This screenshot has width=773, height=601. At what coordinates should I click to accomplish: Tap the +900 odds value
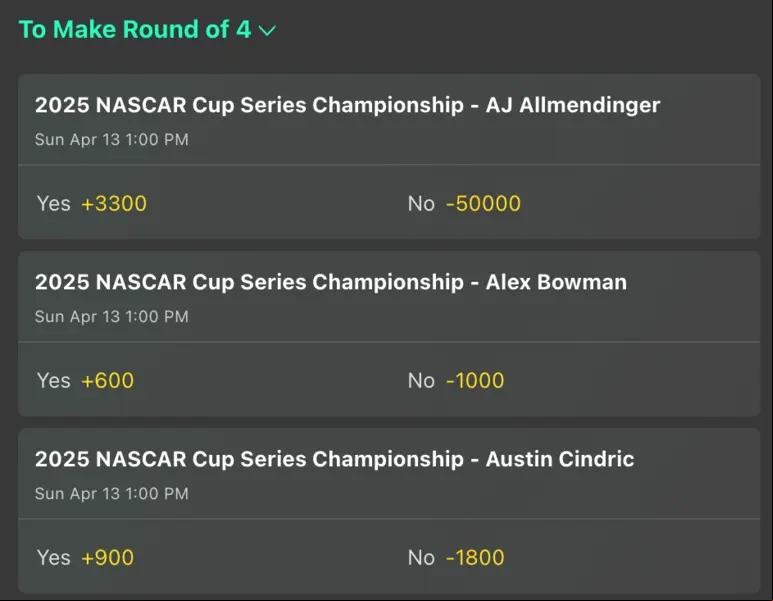[107, 557]
